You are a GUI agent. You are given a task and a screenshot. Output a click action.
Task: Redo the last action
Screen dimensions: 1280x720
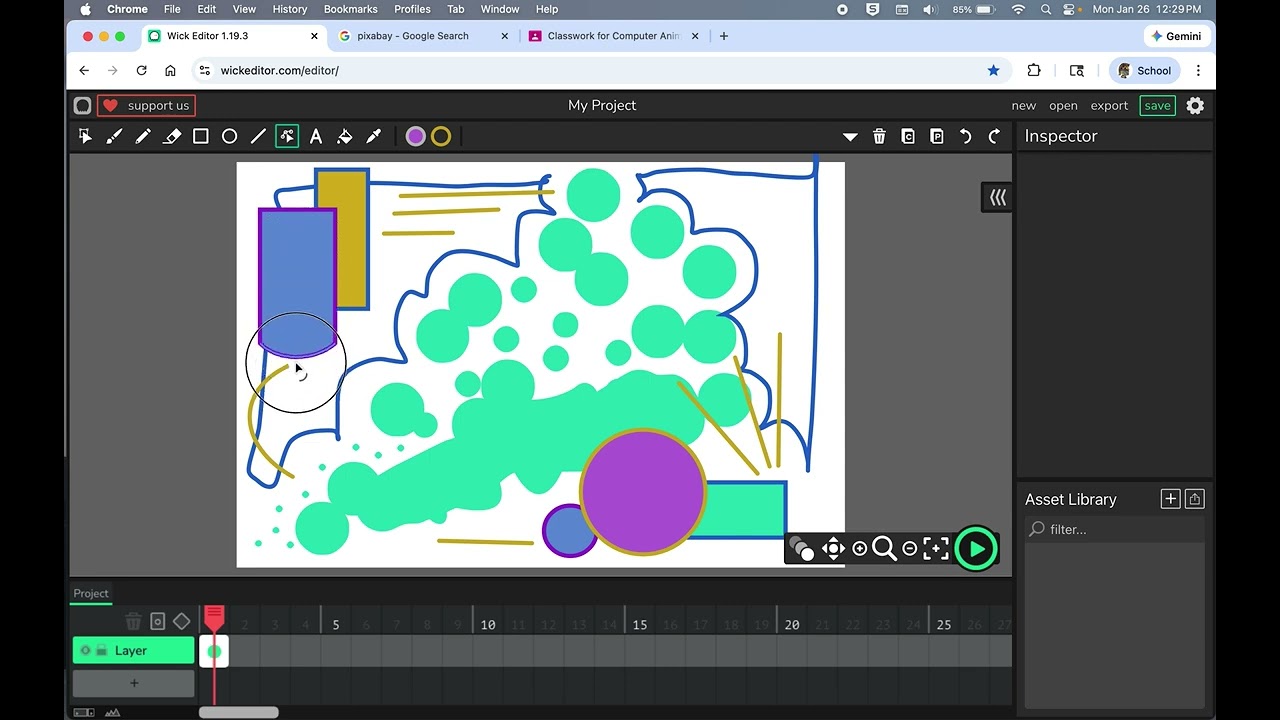pos(994,136)
